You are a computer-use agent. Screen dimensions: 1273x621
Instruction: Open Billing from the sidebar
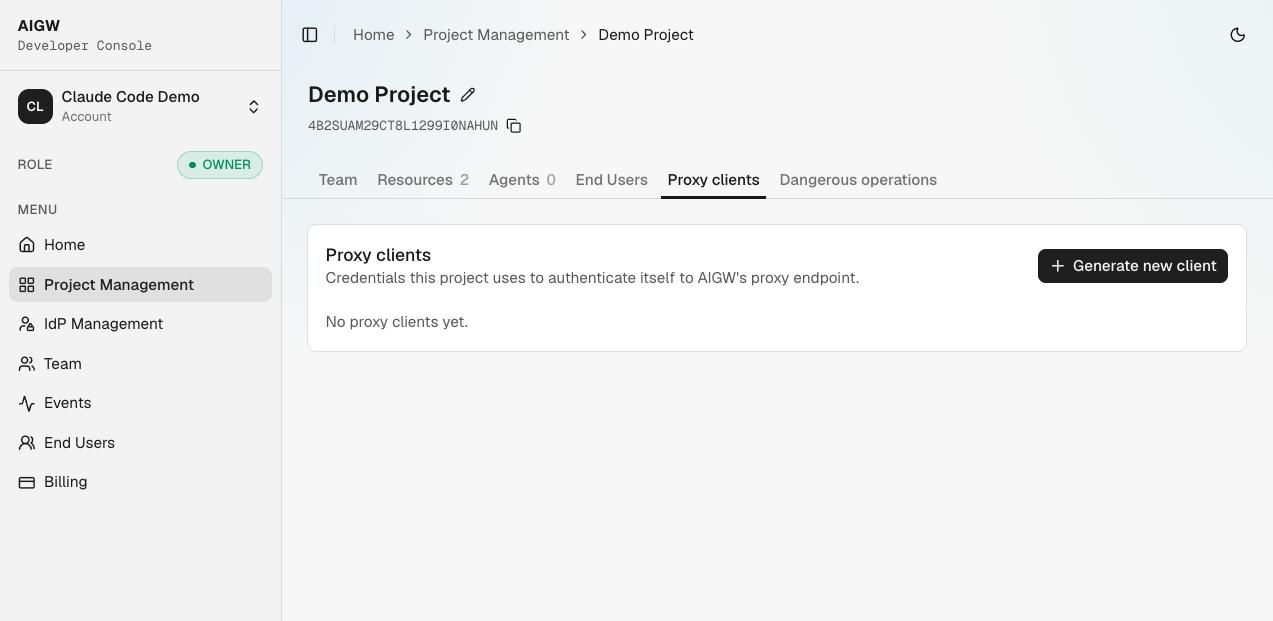140,482
